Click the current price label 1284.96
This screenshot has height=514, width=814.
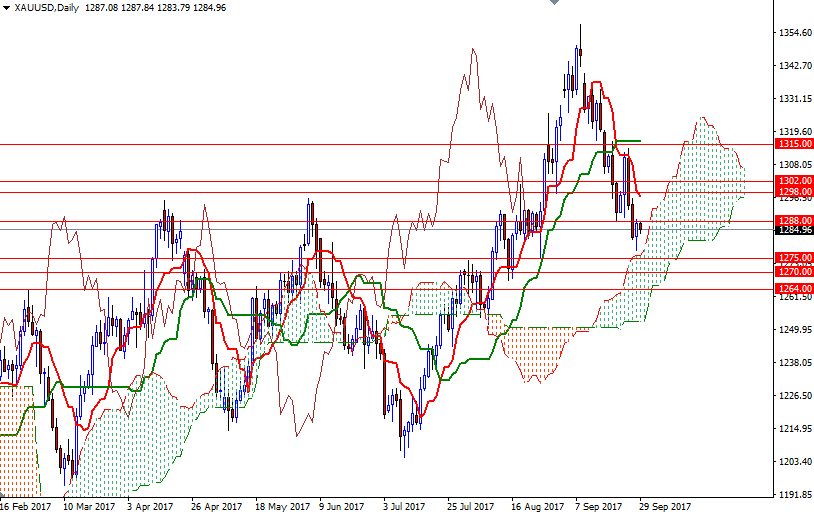pyautogui.click(x=794, y=230)
